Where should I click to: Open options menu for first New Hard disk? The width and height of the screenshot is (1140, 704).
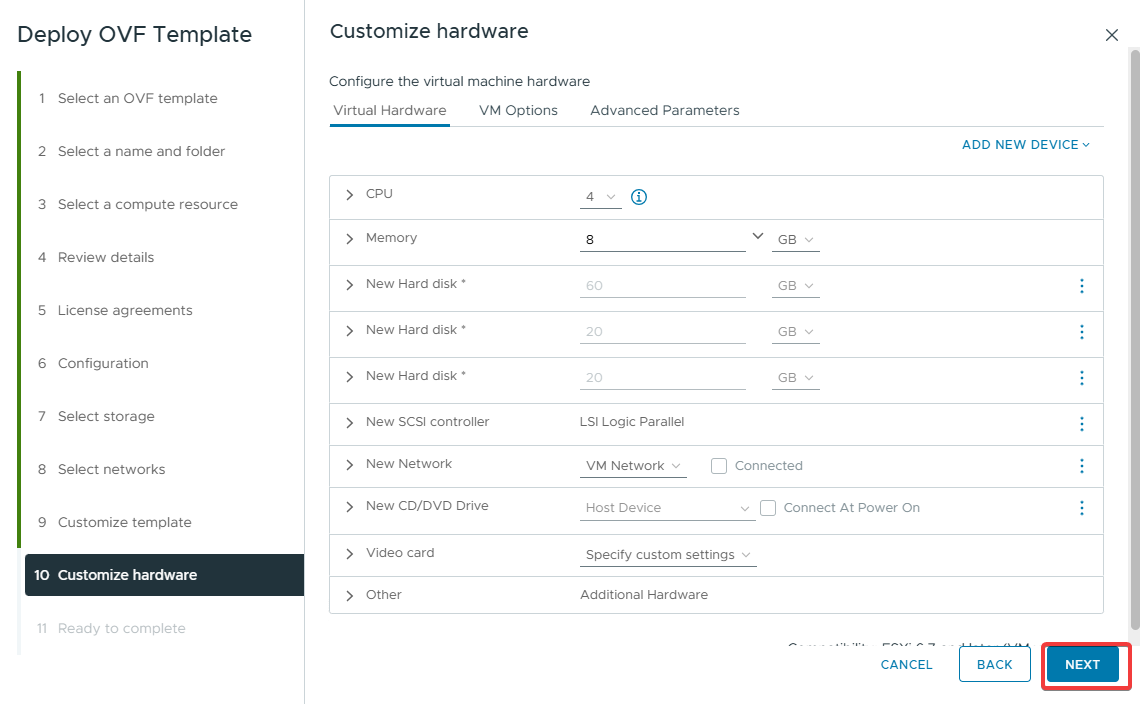(x=1081, y=286)
